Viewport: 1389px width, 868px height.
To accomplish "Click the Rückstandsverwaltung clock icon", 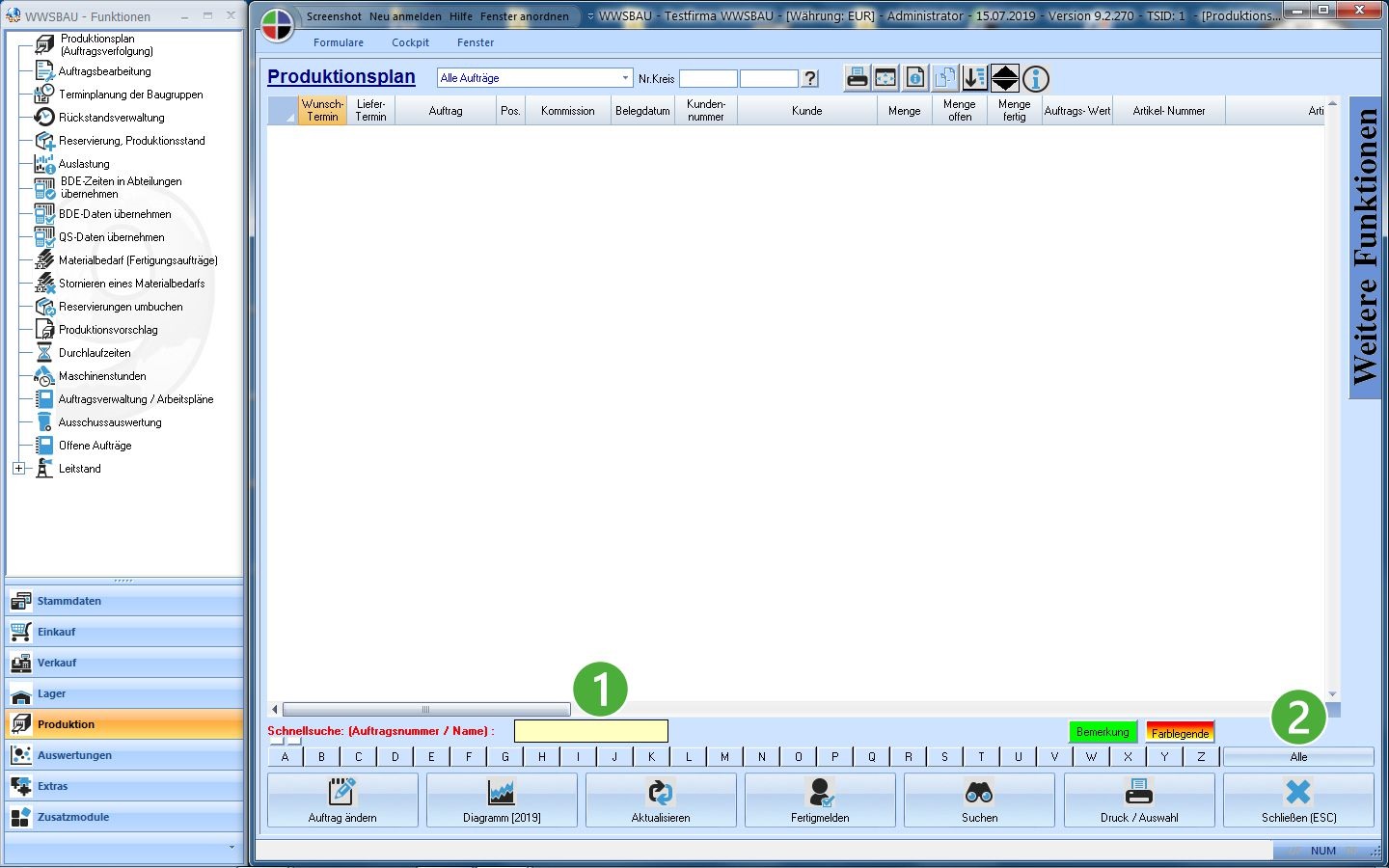I will pos(44,117).
